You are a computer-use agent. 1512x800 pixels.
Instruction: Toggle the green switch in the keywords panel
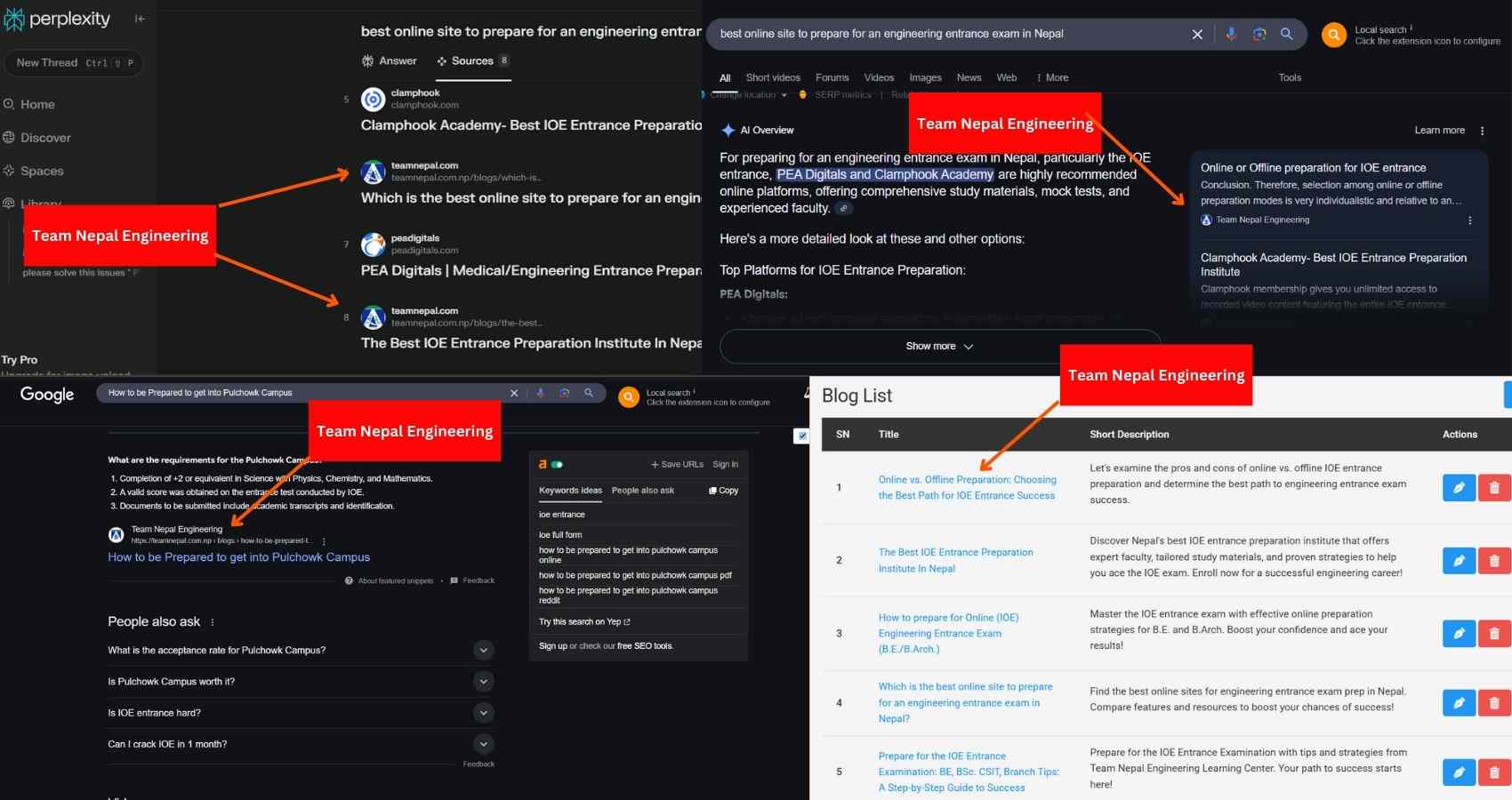pos(557,464)
